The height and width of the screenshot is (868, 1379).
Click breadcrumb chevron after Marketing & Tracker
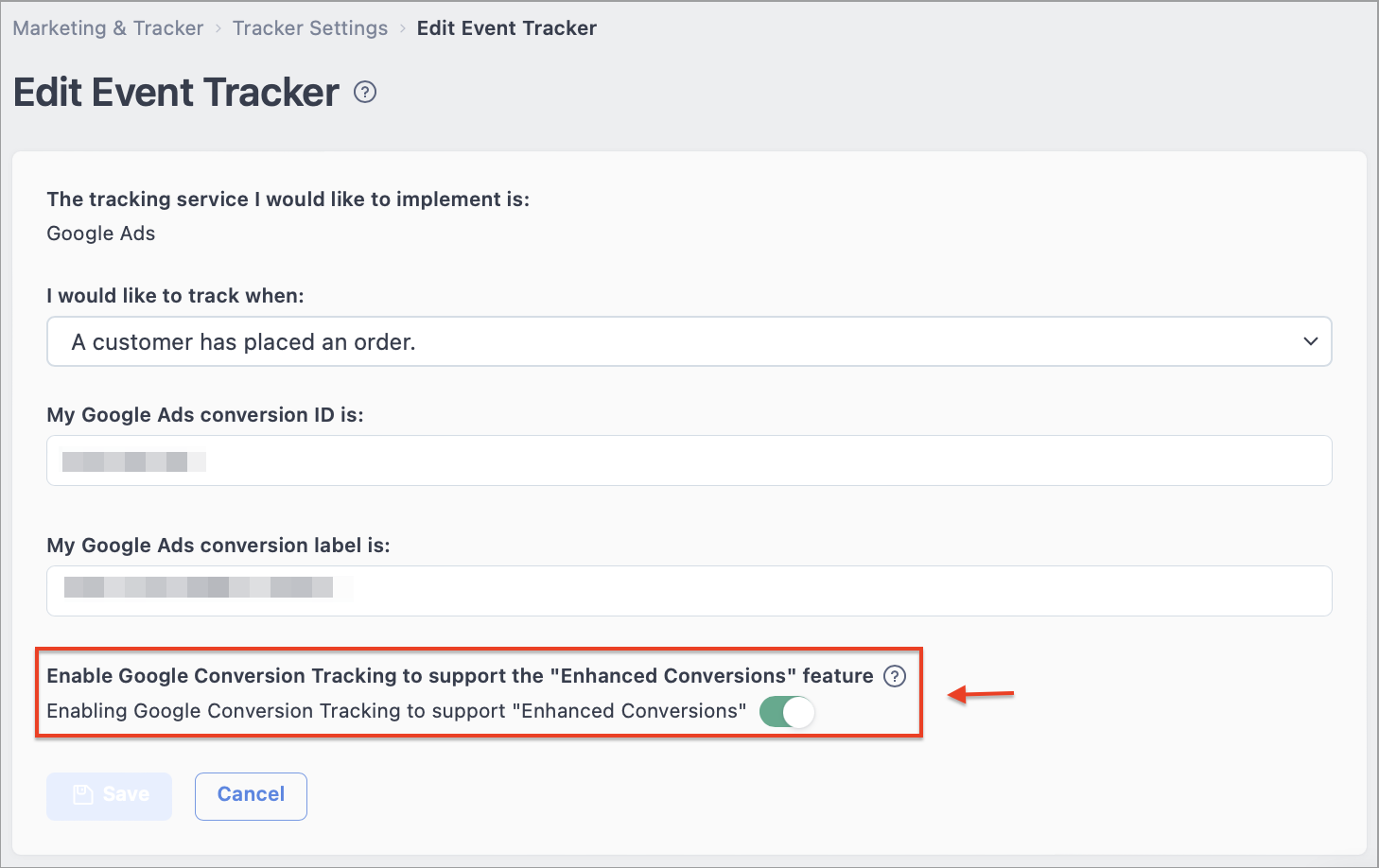[218, 28]
